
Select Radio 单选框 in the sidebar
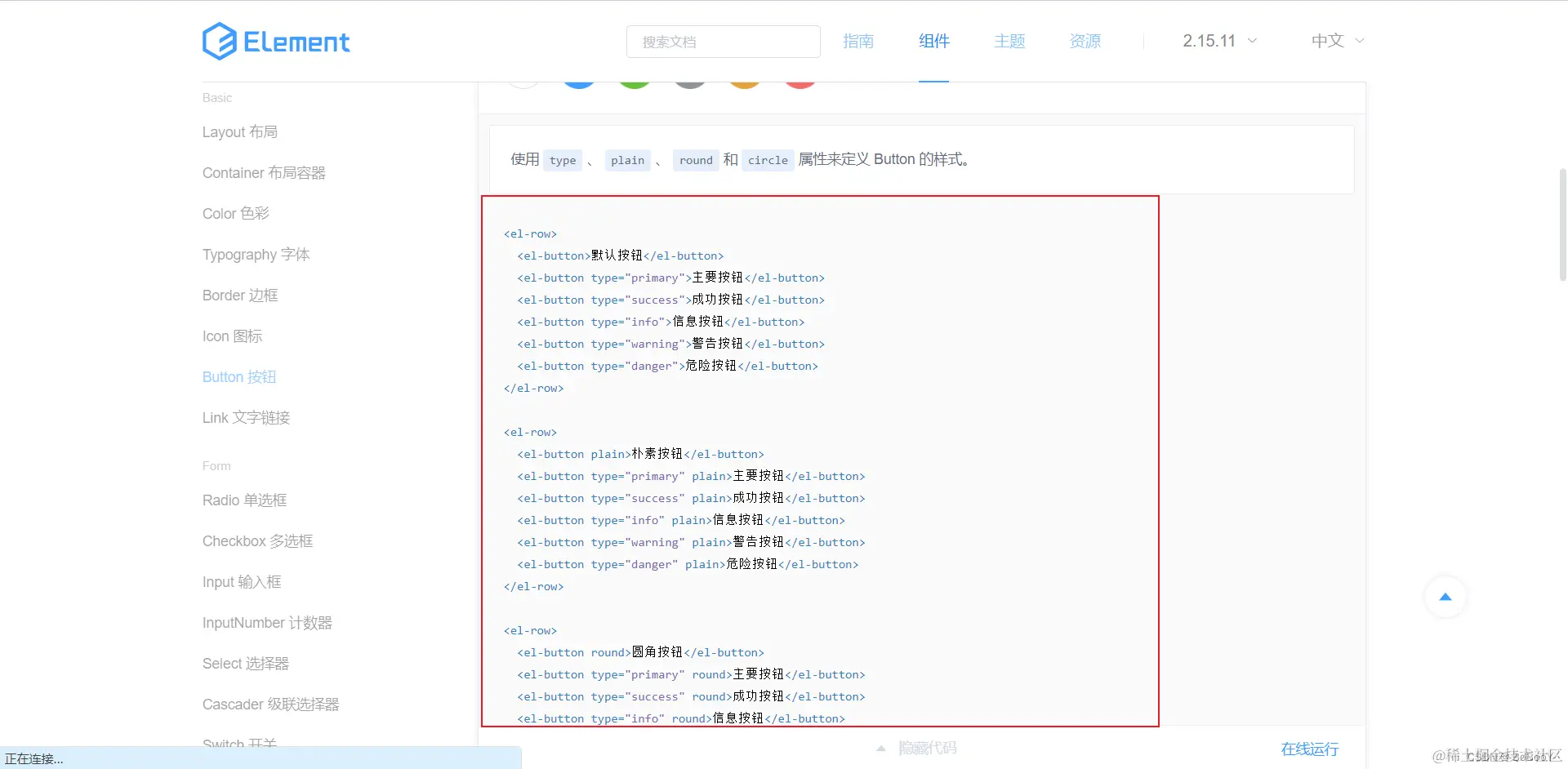[x=243, y=500]
